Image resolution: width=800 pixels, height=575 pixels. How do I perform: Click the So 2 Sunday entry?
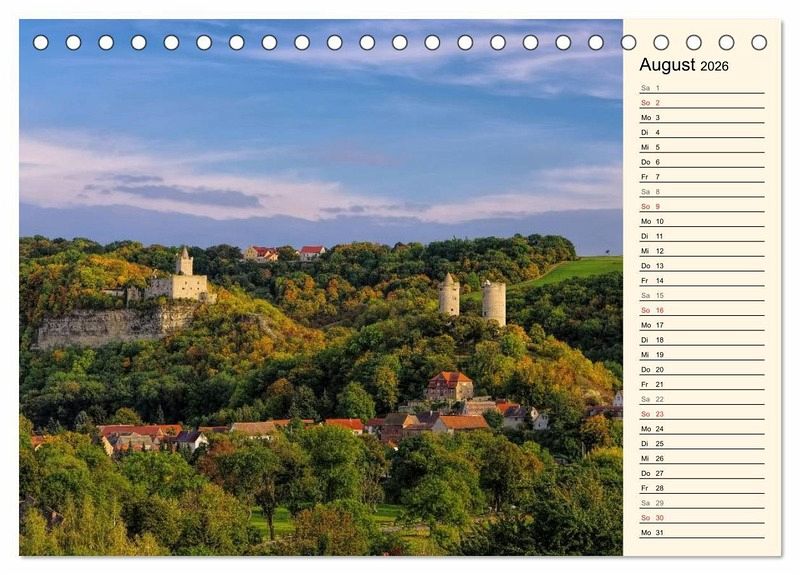(x=701, y=103)
